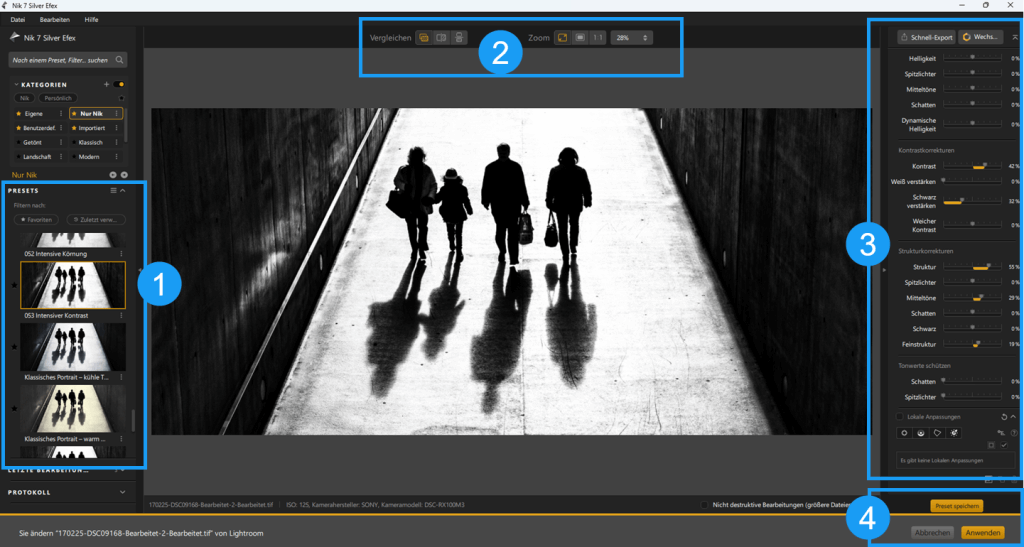Screen dimensions: 1024x547
Task: Set zoom to 1:1
Action: pyautogui.click(x=598, y=38)
